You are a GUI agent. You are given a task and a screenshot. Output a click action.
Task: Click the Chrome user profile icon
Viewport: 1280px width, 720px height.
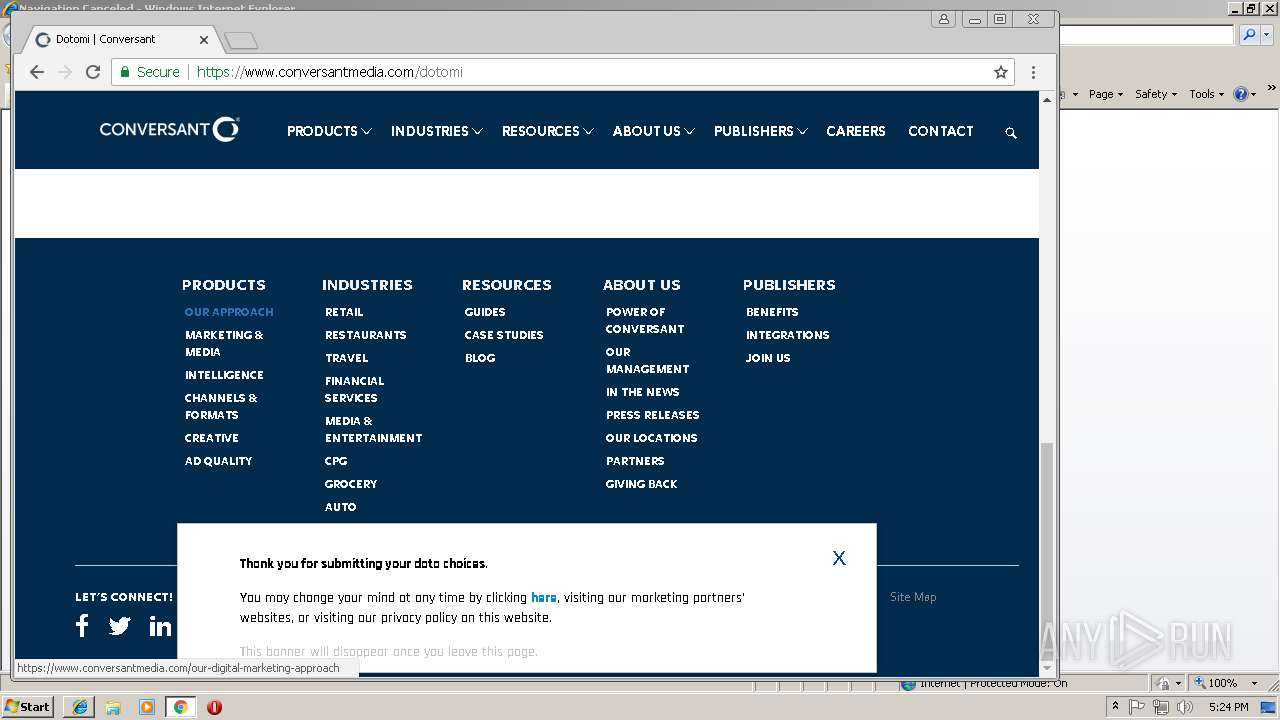[943, 19]
